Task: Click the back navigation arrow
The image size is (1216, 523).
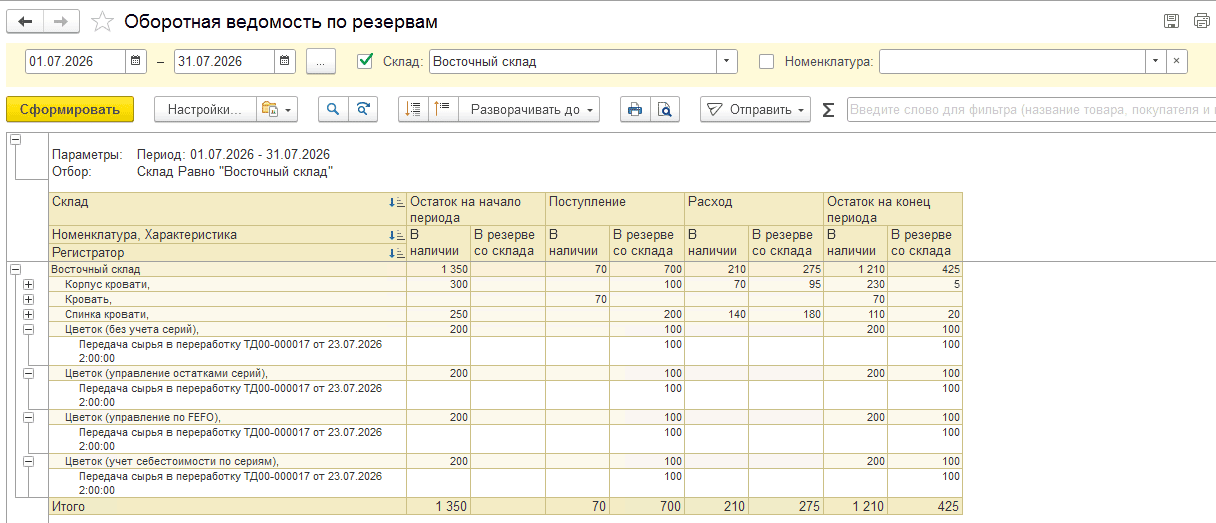Action: click(25, 21)
